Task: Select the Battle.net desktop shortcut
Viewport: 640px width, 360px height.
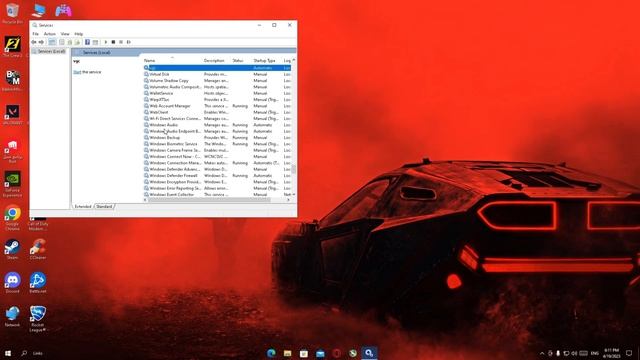Action: 38,283
